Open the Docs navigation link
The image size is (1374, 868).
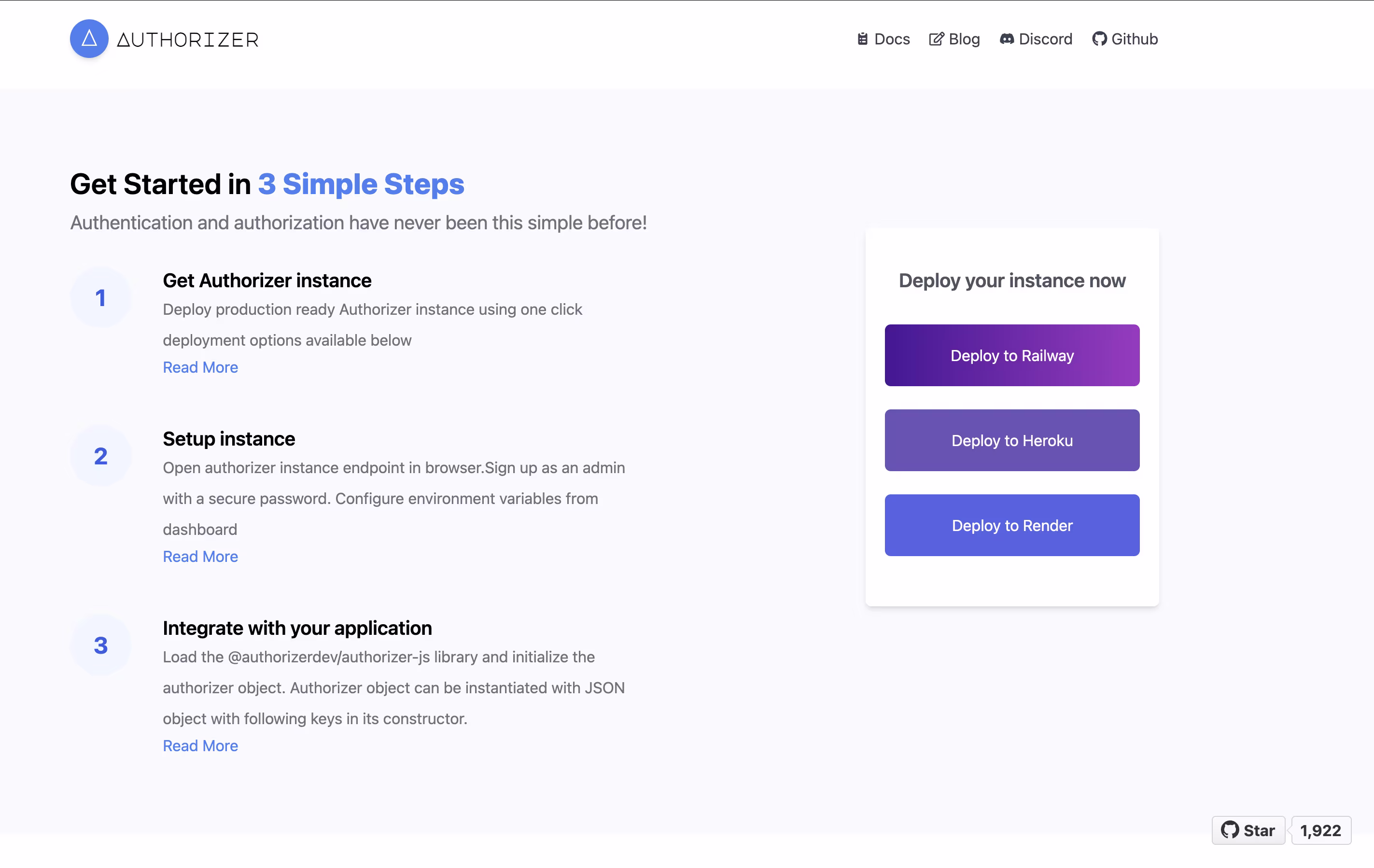892,39
